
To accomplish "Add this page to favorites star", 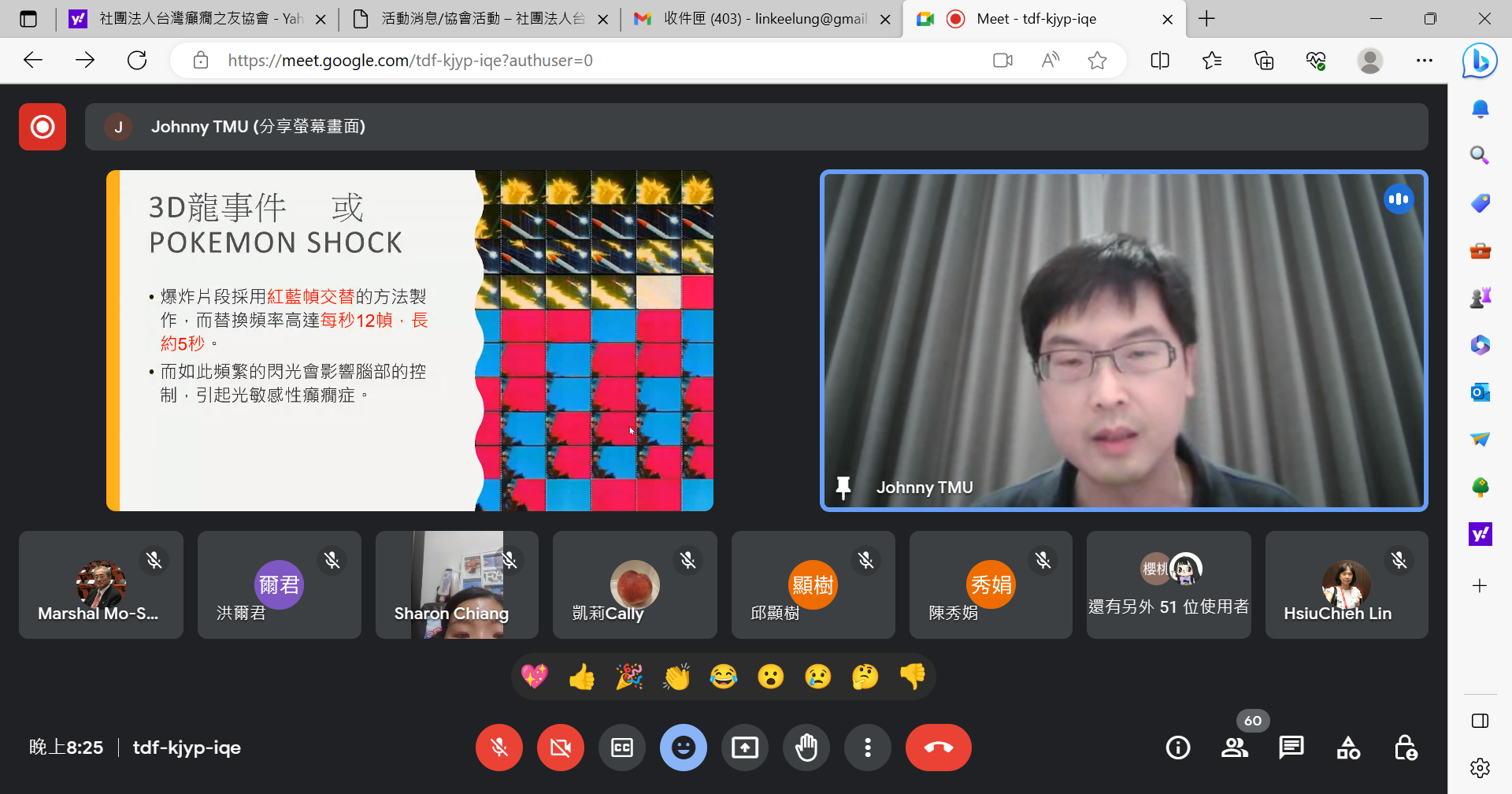I will click(x=1097, y=61).
